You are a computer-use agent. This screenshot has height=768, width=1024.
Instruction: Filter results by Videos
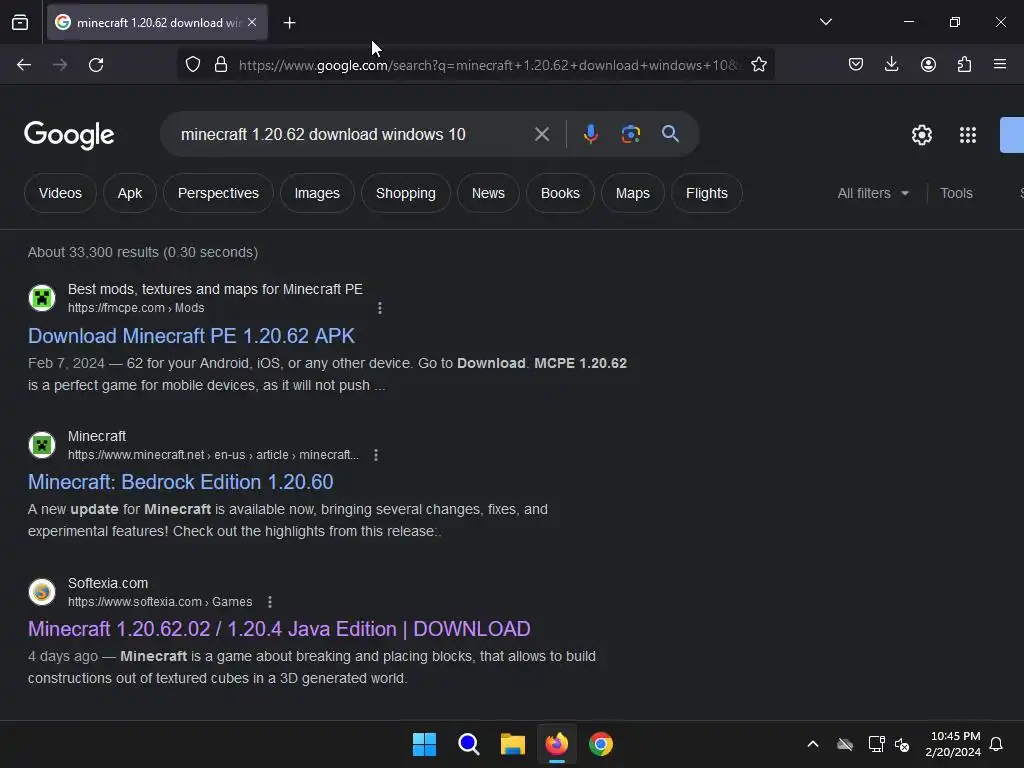pyautogui.click(x=60, y=193)
